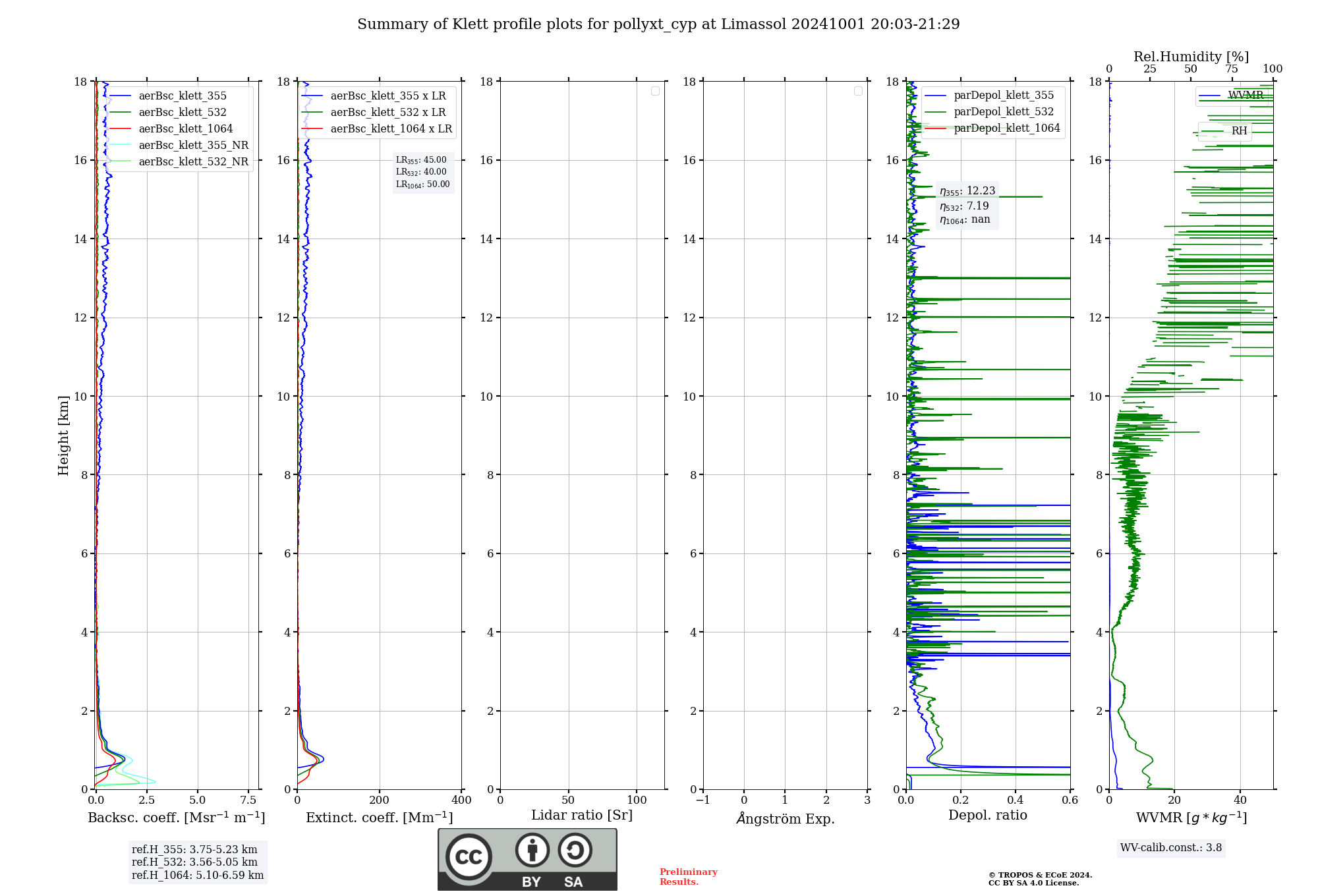Click the red Preliminary Results notice
This screenshot has height=896, width=1318.
(x=689, y=877)
